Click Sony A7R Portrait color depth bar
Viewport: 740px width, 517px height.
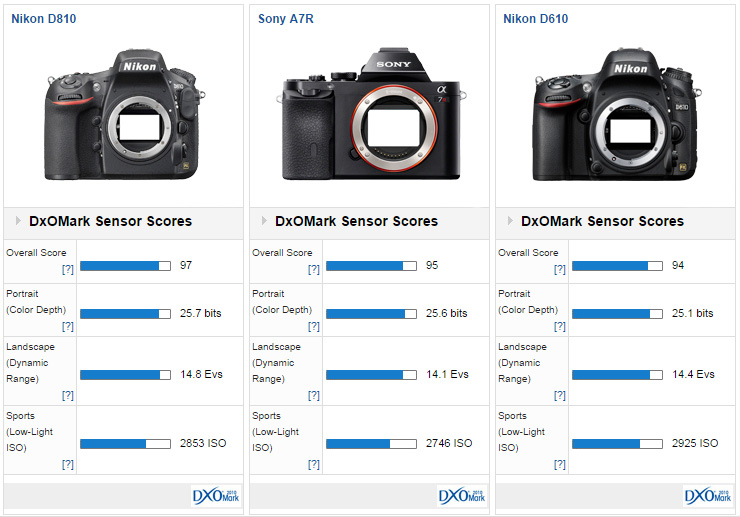pyautogui.click(x=371, y=314)
